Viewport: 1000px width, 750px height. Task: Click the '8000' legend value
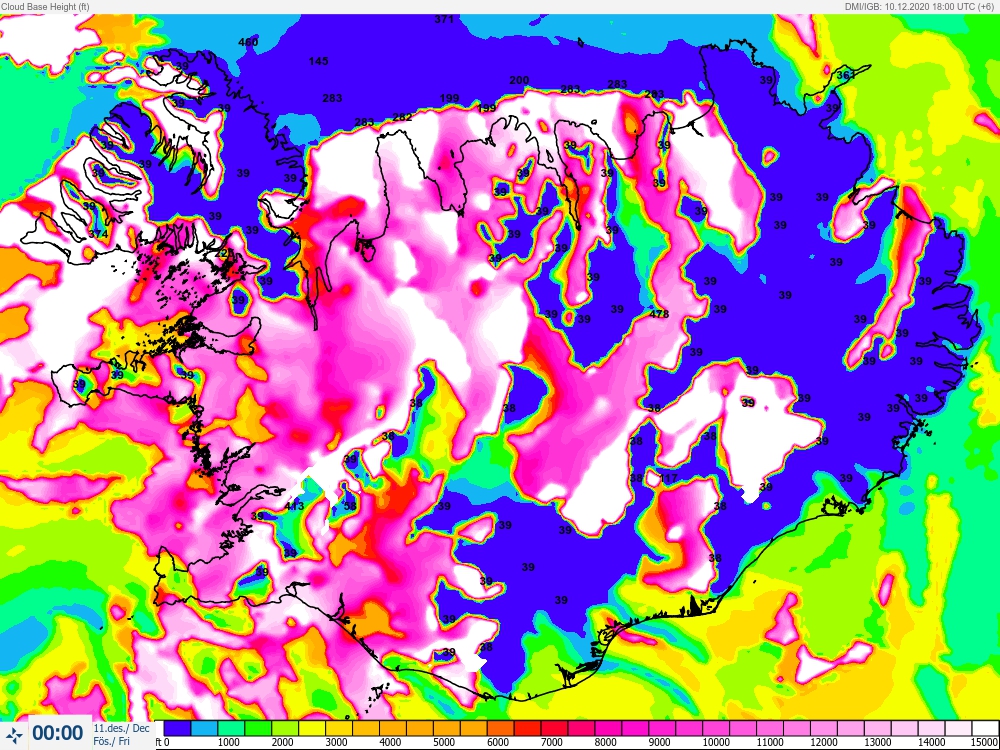(607, 742)
